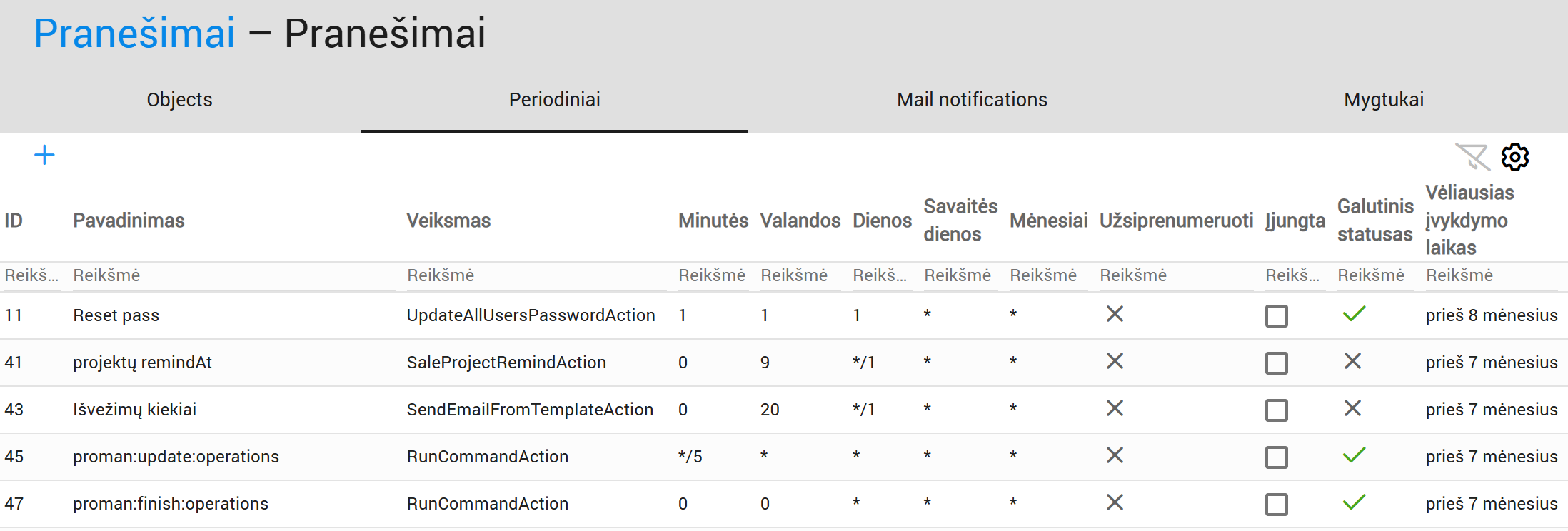Click green checkmark for proman:update:operations row
1568x531 pixels.
[1354, 455]
